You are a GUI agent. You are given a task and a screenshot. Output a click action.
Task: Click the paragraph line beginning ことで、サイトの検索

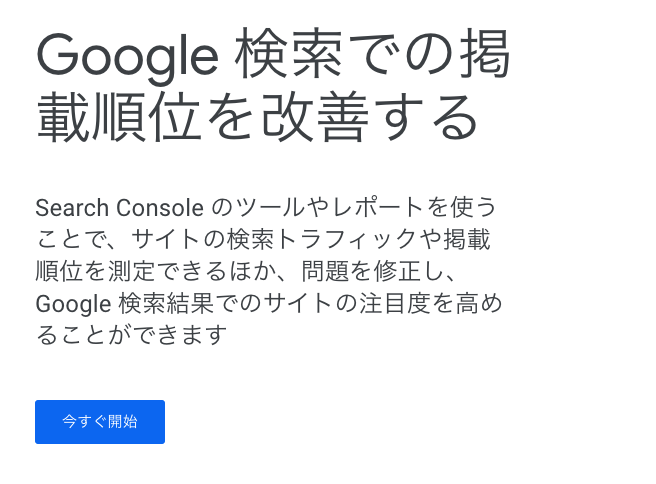tap(263, 240)
